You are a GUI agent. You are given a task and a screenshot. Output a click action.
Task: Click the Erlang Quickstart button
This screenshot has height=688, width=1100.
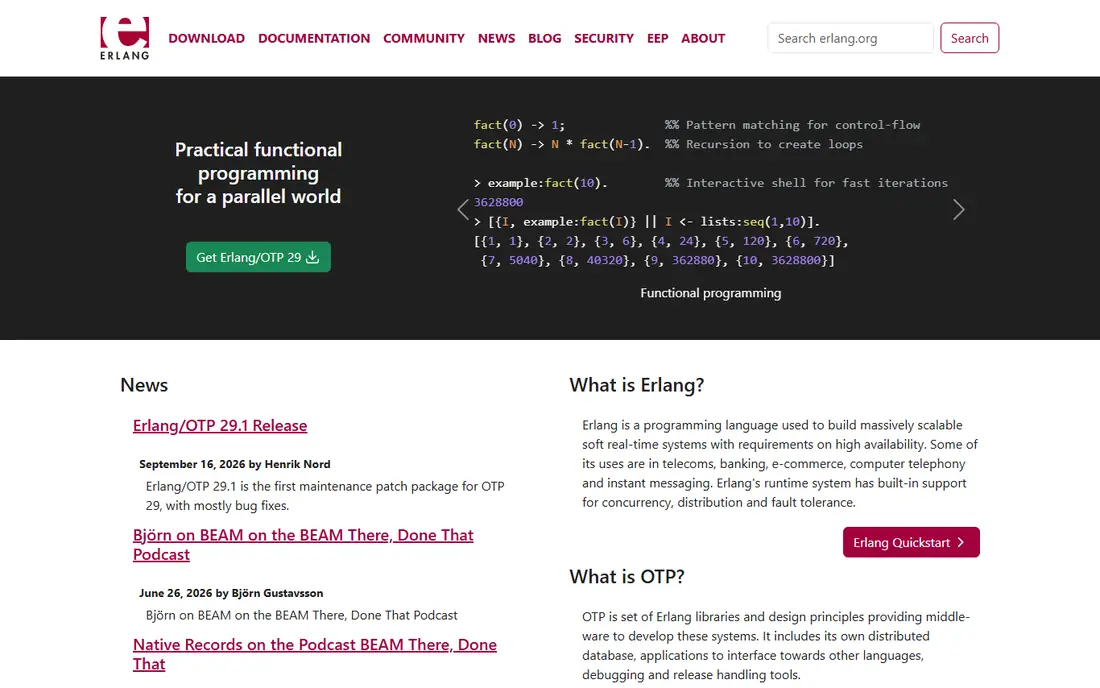tap(911, 542)
